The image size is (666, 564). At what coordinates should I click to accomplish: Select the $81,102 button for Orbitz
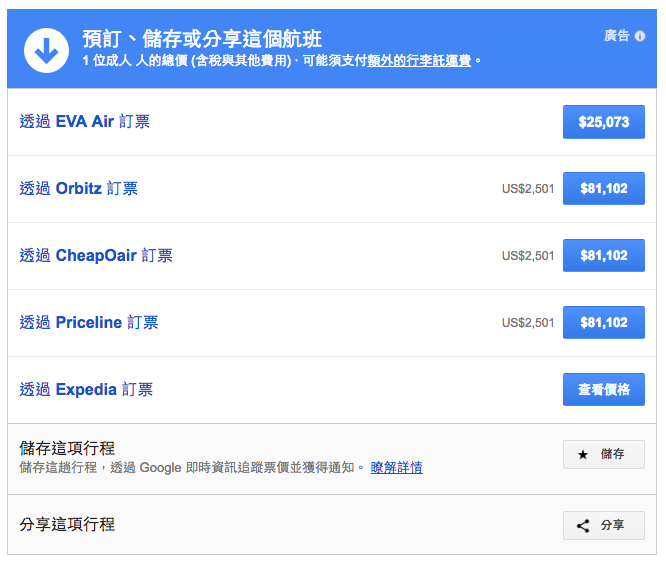pos(603,189)
